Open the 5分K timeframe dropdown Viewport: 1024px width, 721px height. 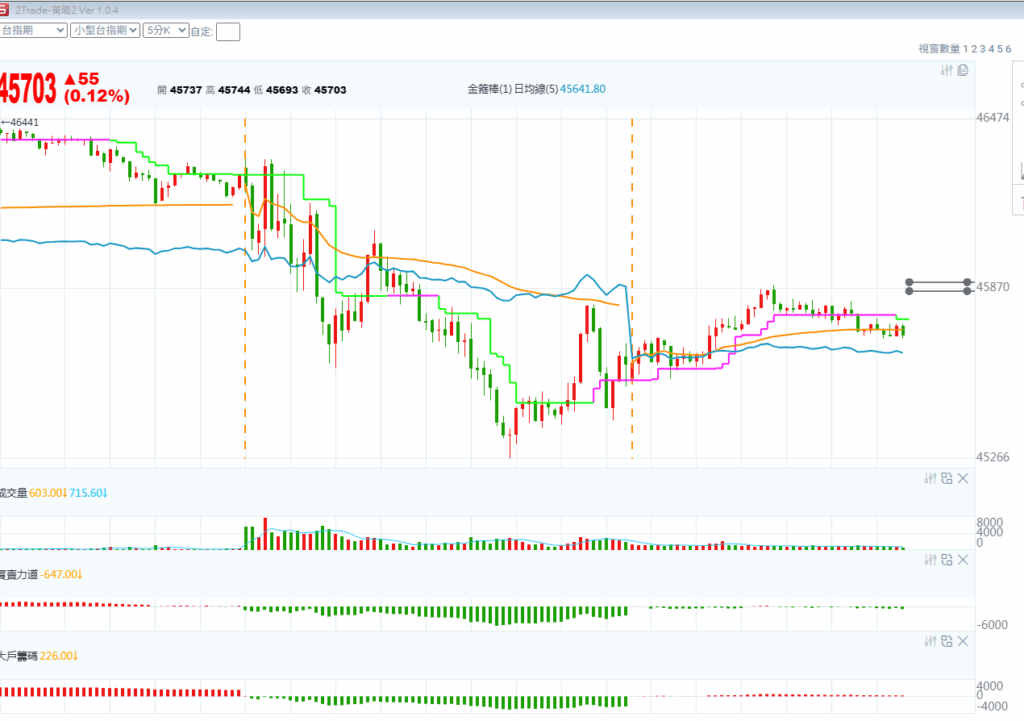coord(166,30)
